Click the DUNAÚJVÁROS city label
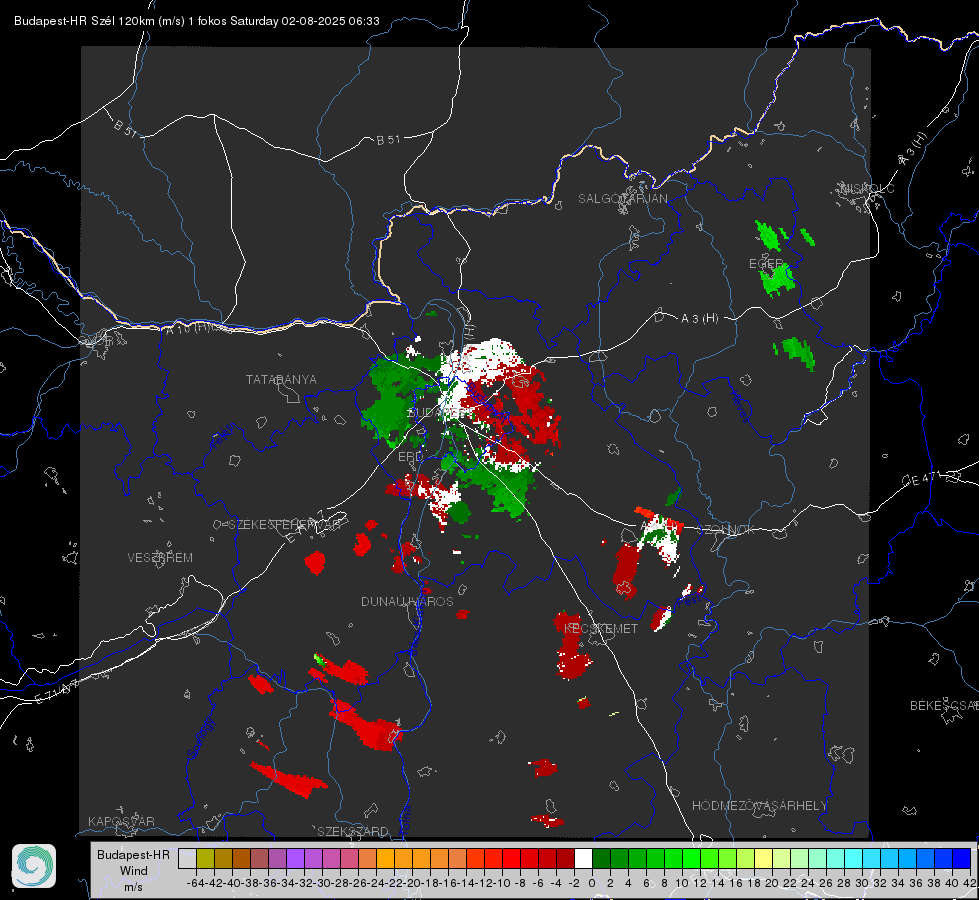 [x=407, y=601]
